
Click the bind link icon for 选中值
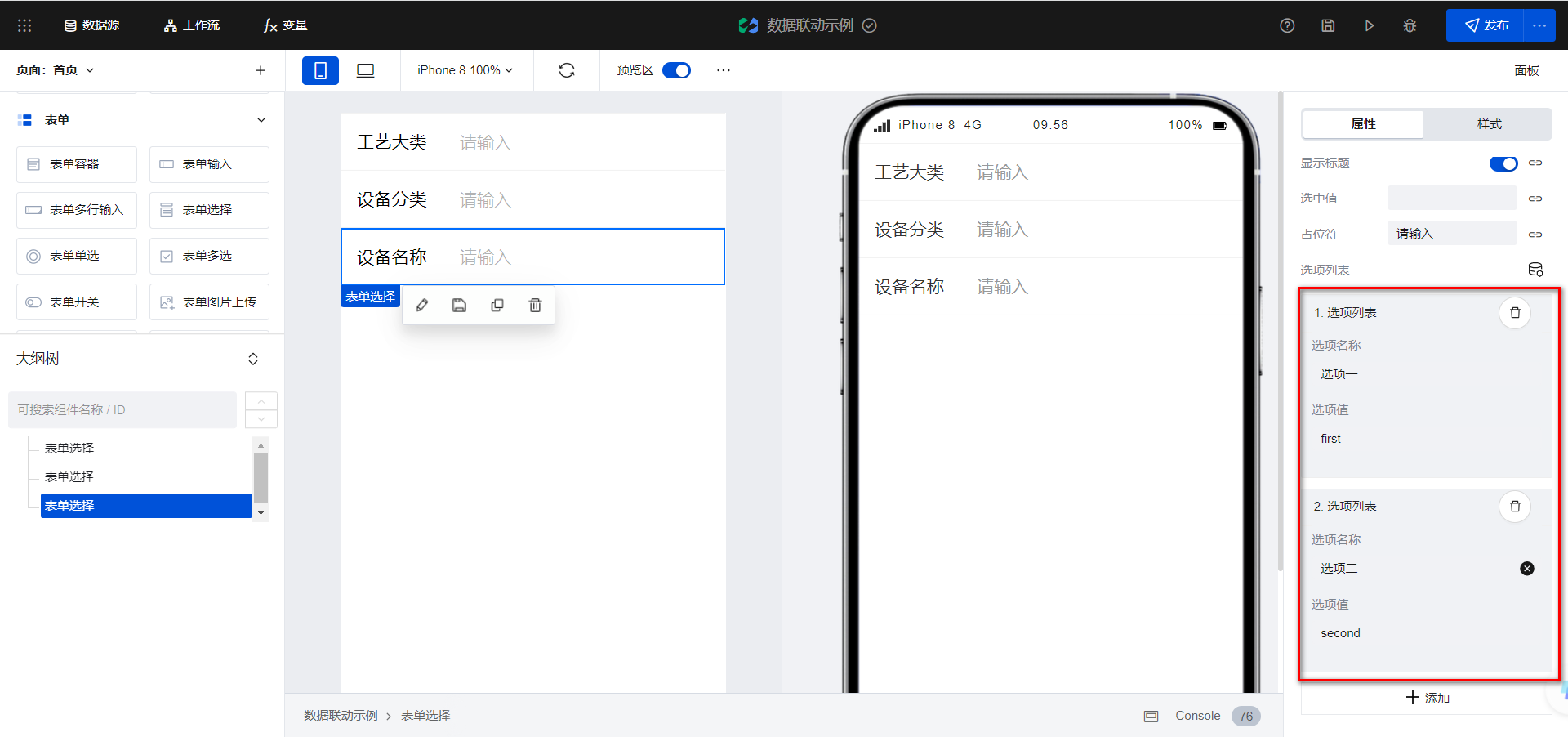1535,199
